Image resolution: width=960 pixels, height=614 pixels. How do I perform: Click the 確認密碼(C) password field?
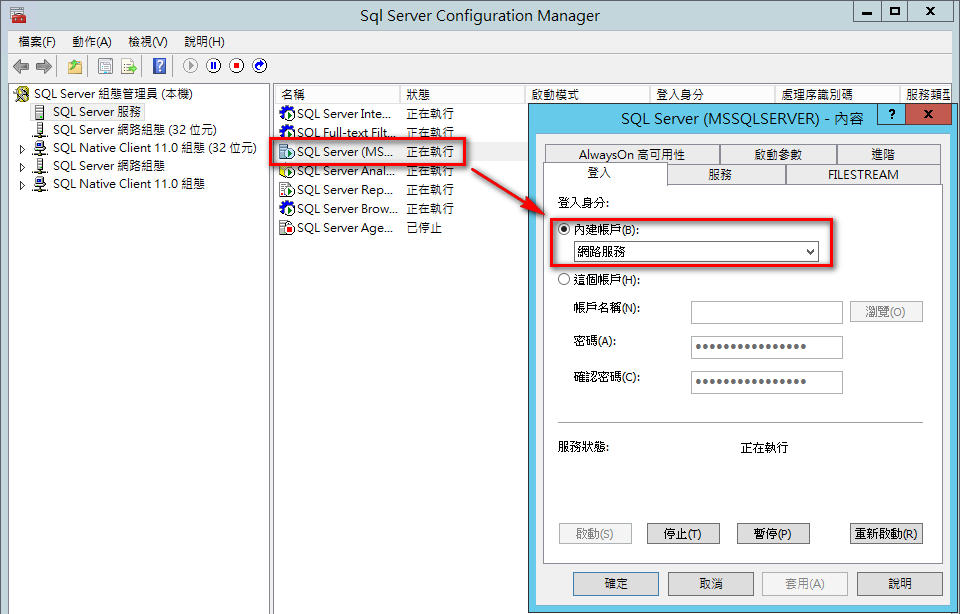click(767, 382)
